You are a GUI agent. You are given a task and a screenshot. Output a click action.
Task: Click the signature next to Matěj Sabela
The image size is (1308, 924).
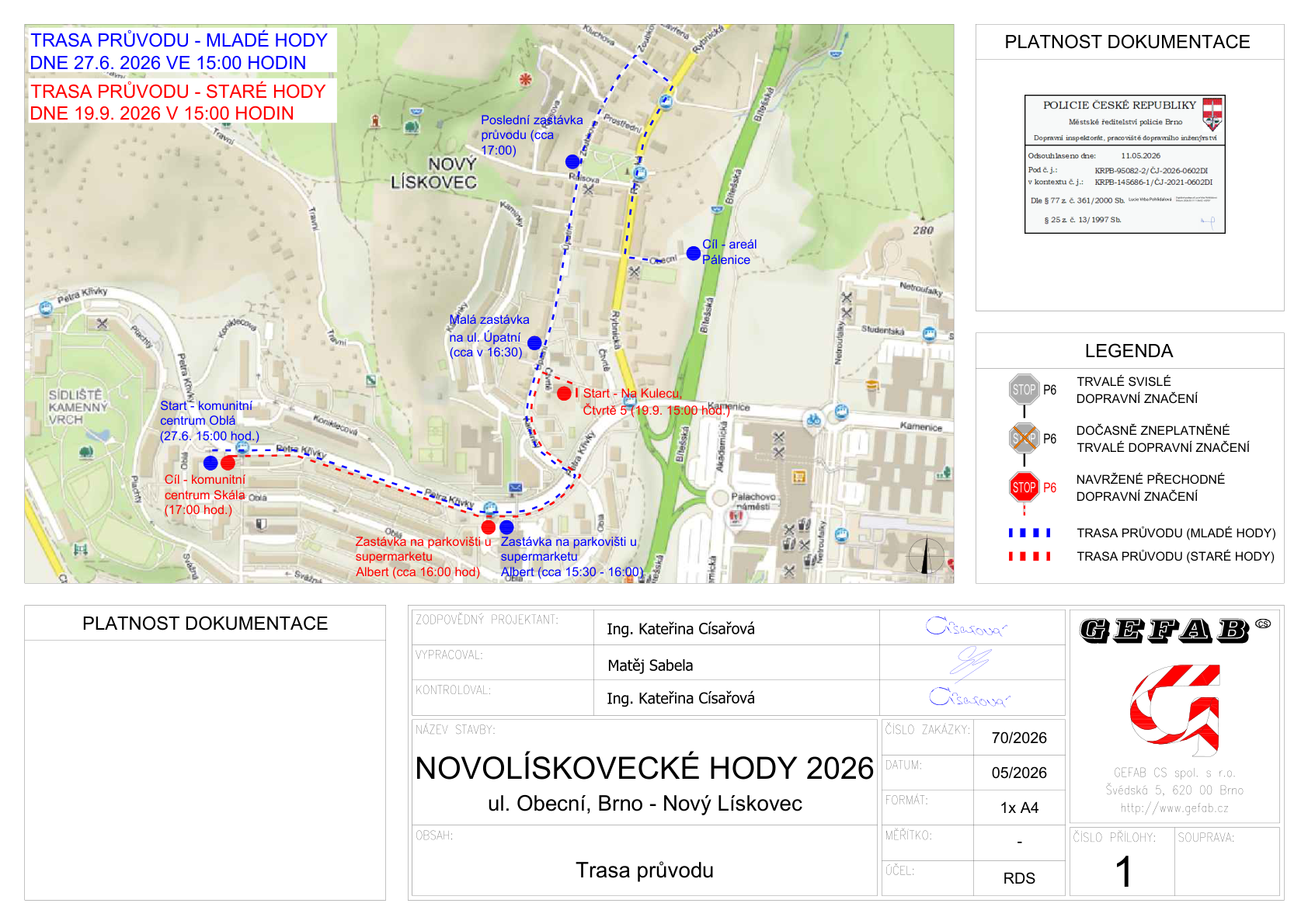[x=970, y=662]
